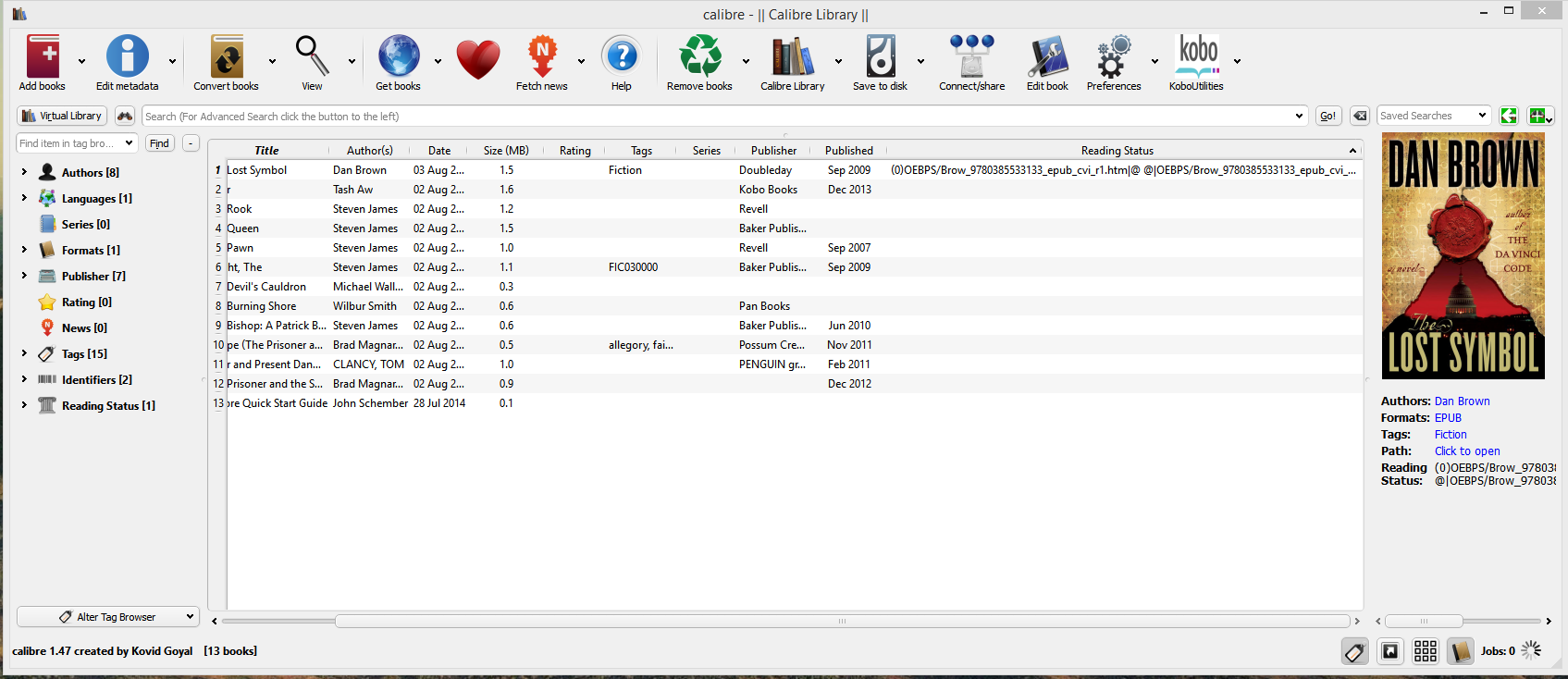Click the green arrow copy-search icon
The image size is (1568, 679).
point(1509,116)
